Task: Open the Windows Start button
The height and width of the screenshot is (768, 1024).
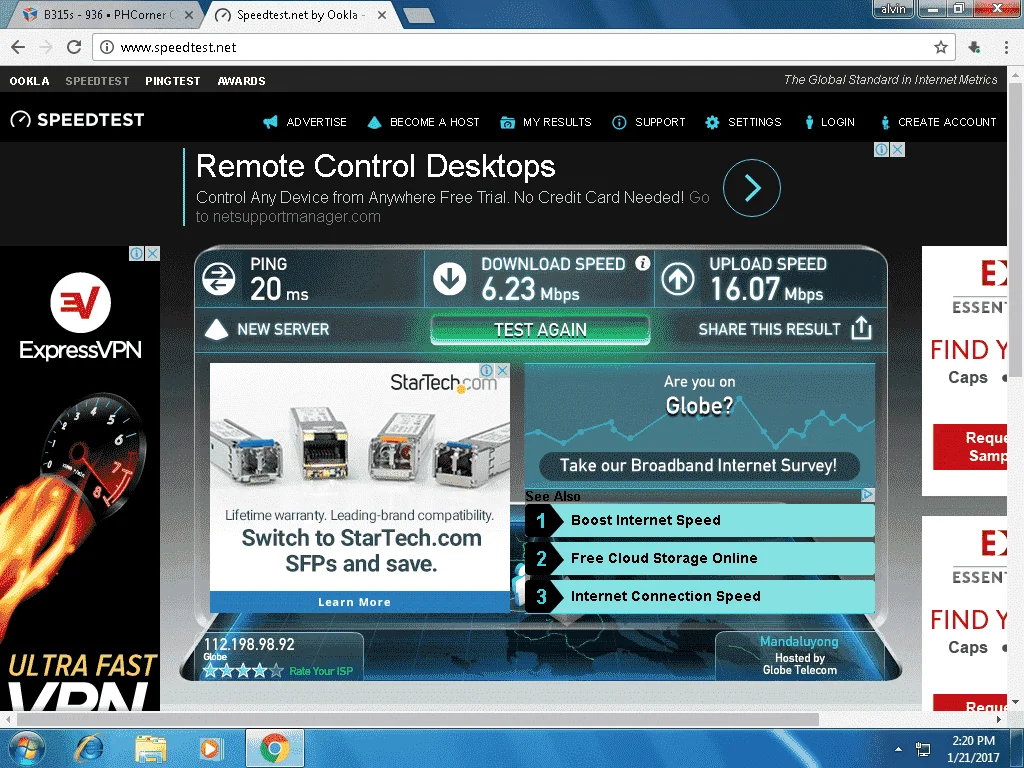Action: coord(26,748)
